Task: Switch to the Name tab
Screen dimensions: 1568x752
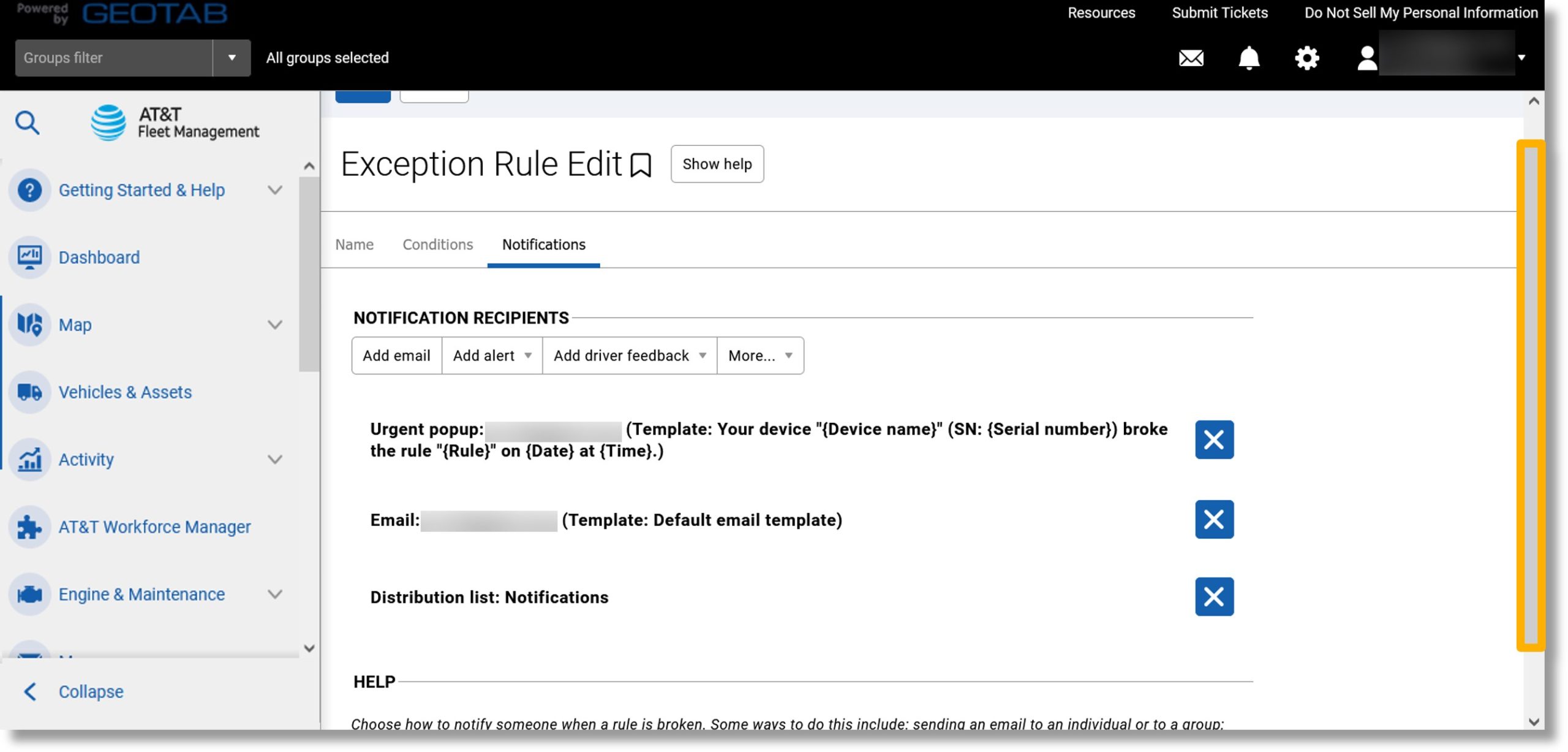Action: pos(354,244)
